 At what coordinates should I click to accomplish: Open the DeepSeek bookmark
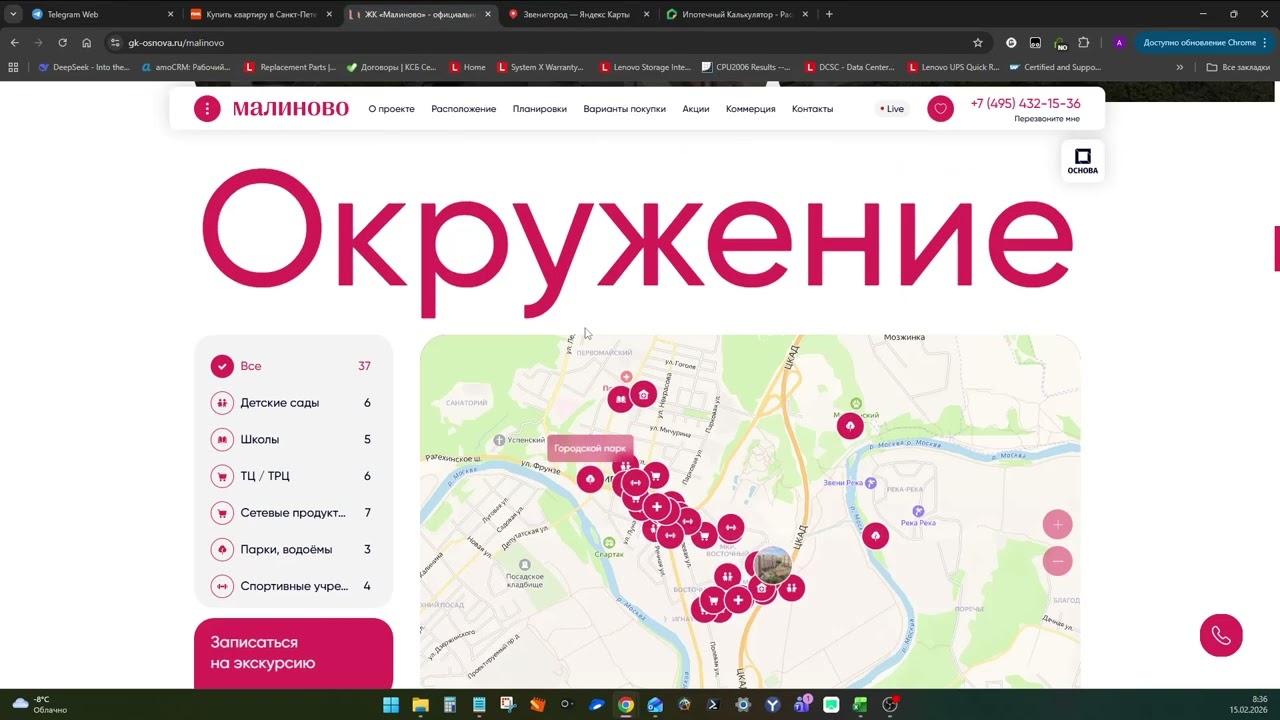[84, 67]
